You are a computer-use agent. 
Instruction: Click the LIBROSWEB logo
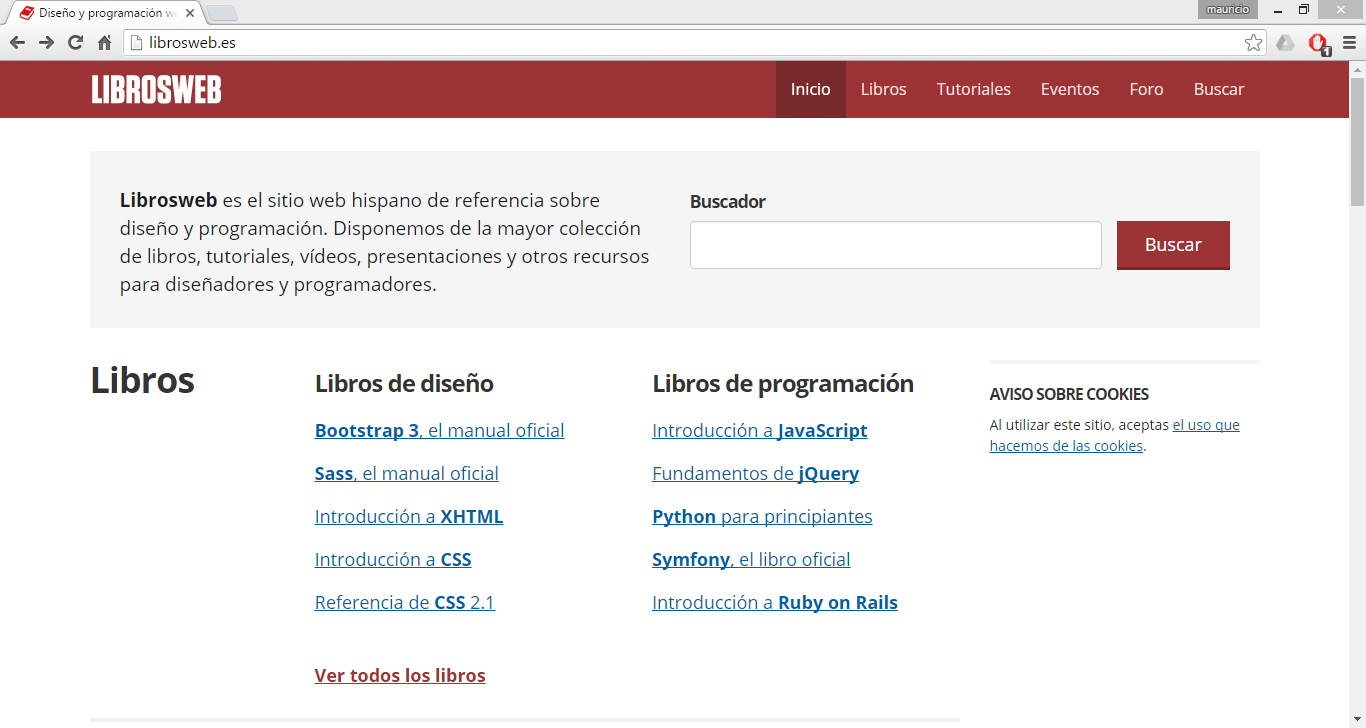(156, 89)
